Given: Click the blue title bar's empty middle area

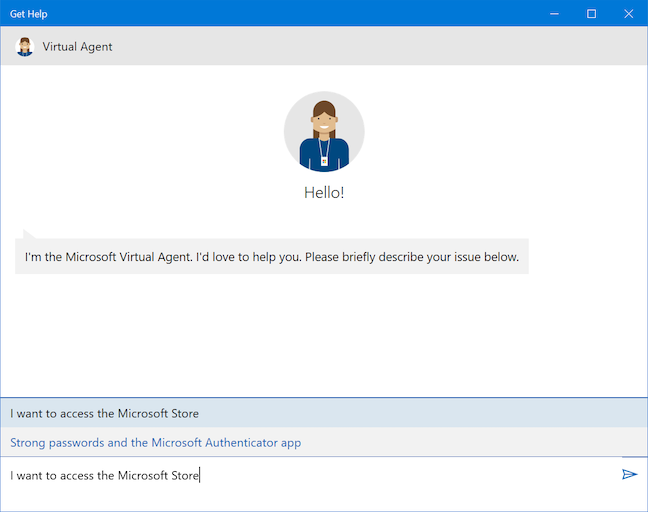Looking at the screenshot, I should coord(300,14).
